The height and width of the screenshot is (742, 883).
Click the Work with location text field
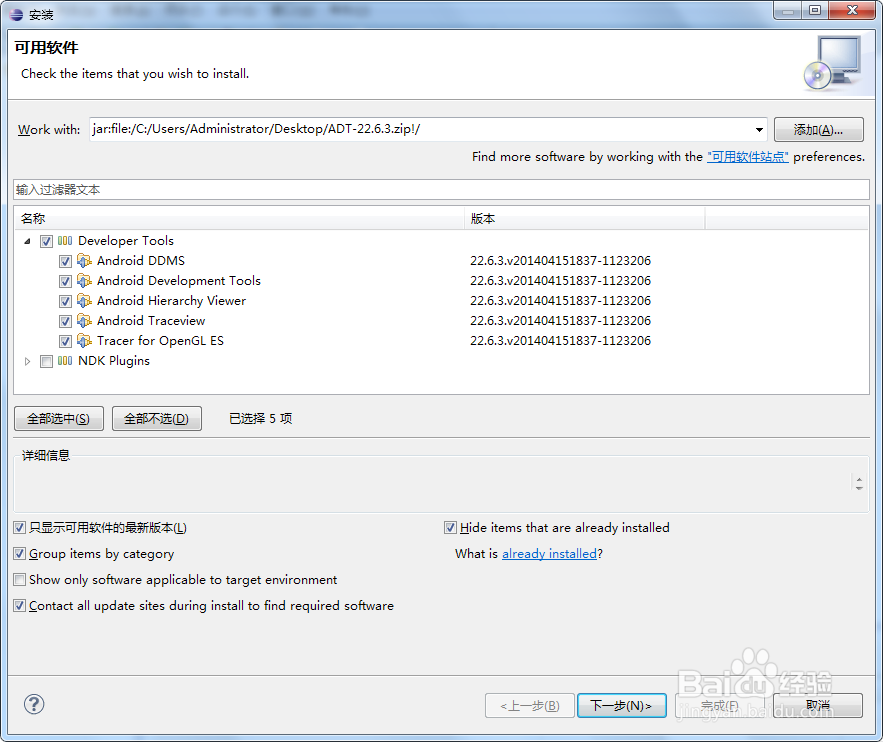coord(421,129)
